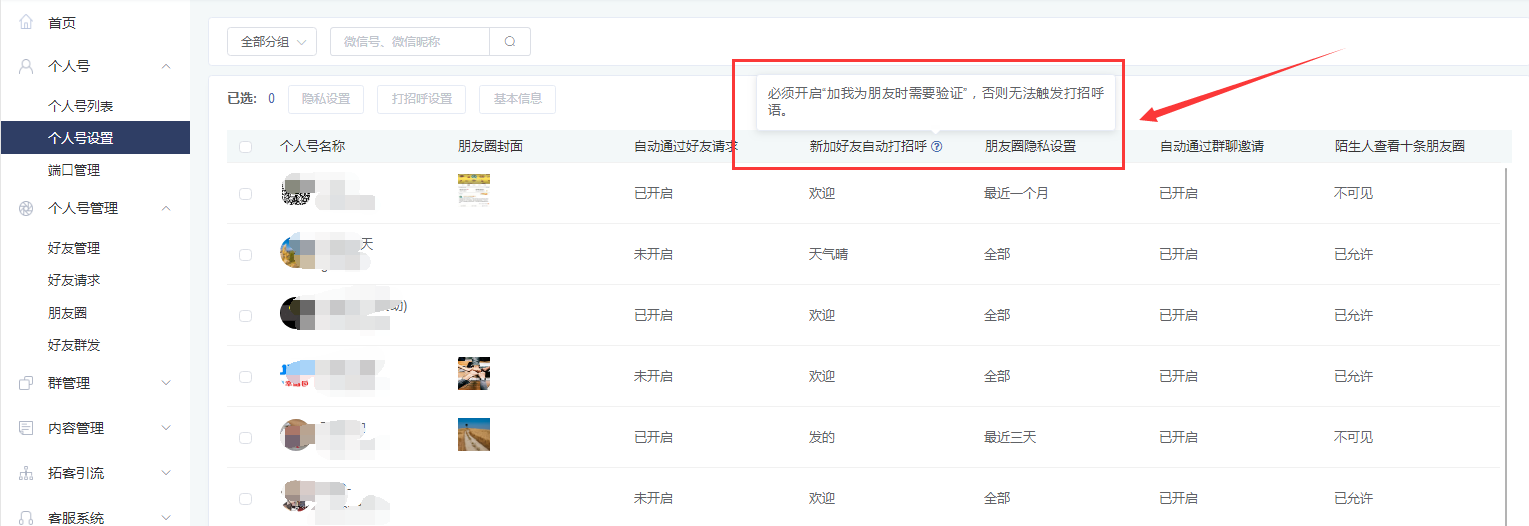Screen dimensions: 1529x526
Task: Click the 最近一个月 privacy cell
Action: [x=1017, y=194]
